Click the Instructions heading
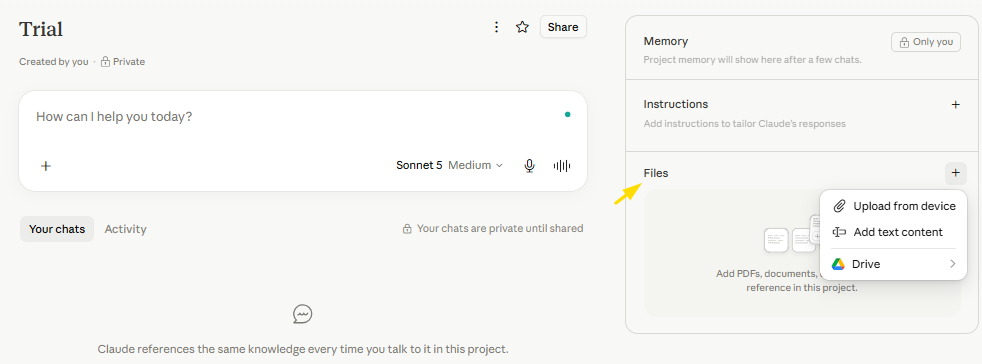Image resolution: width=982 pixels, height=364 pixels. tap(676, 104)
